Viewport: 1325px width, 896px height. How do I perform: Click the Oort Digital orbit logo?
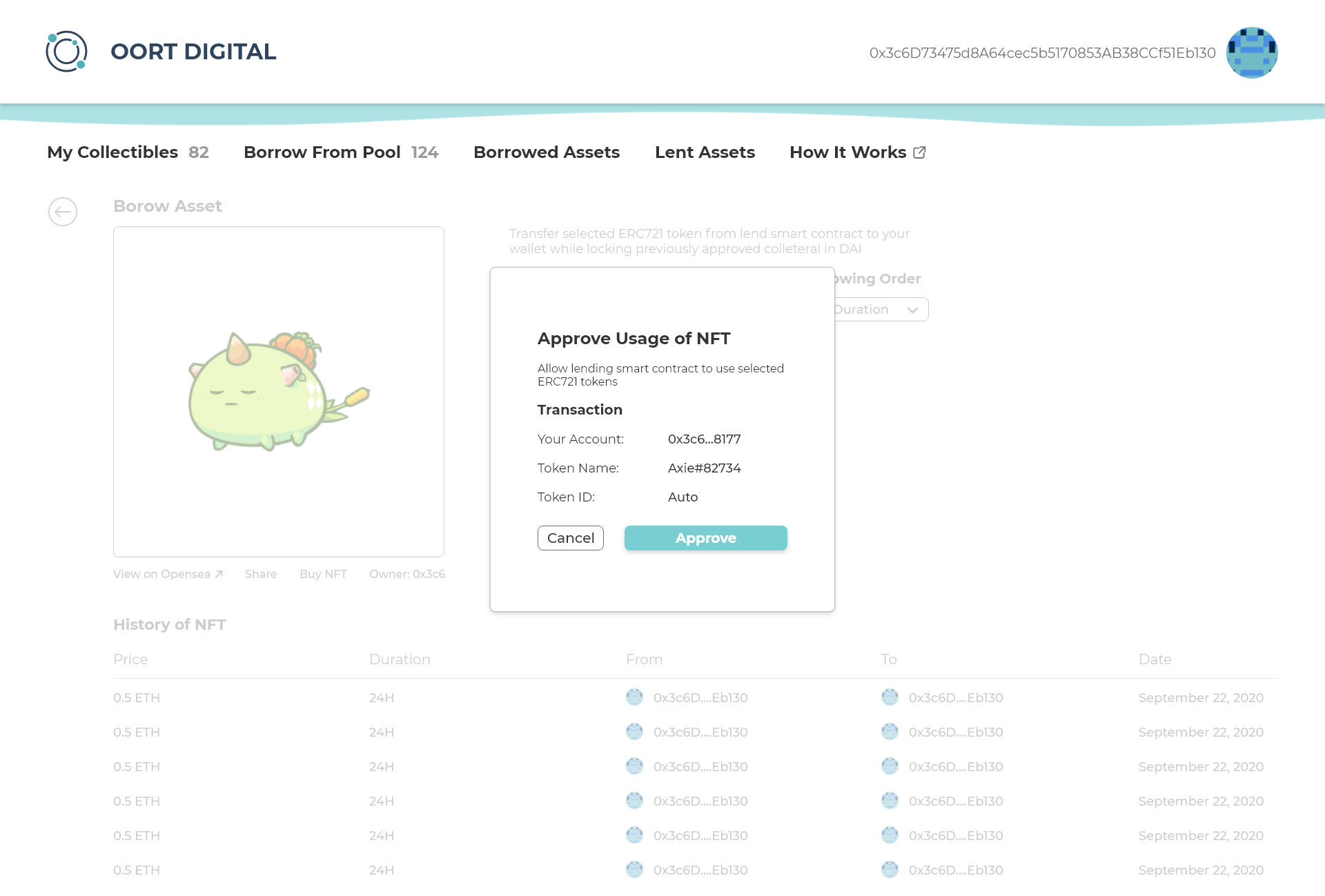point(66,51)
